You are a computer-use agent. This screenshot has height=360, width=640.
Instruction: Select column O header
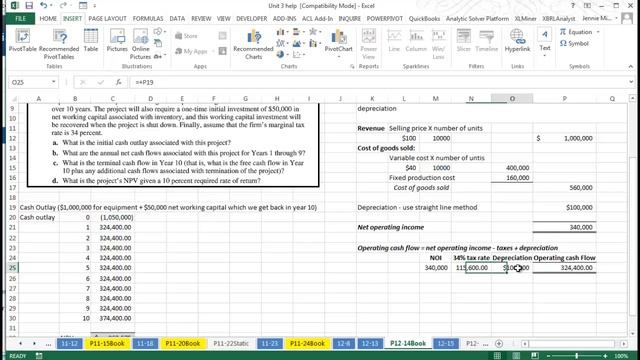pyautogui.click(x=512, y=98)
